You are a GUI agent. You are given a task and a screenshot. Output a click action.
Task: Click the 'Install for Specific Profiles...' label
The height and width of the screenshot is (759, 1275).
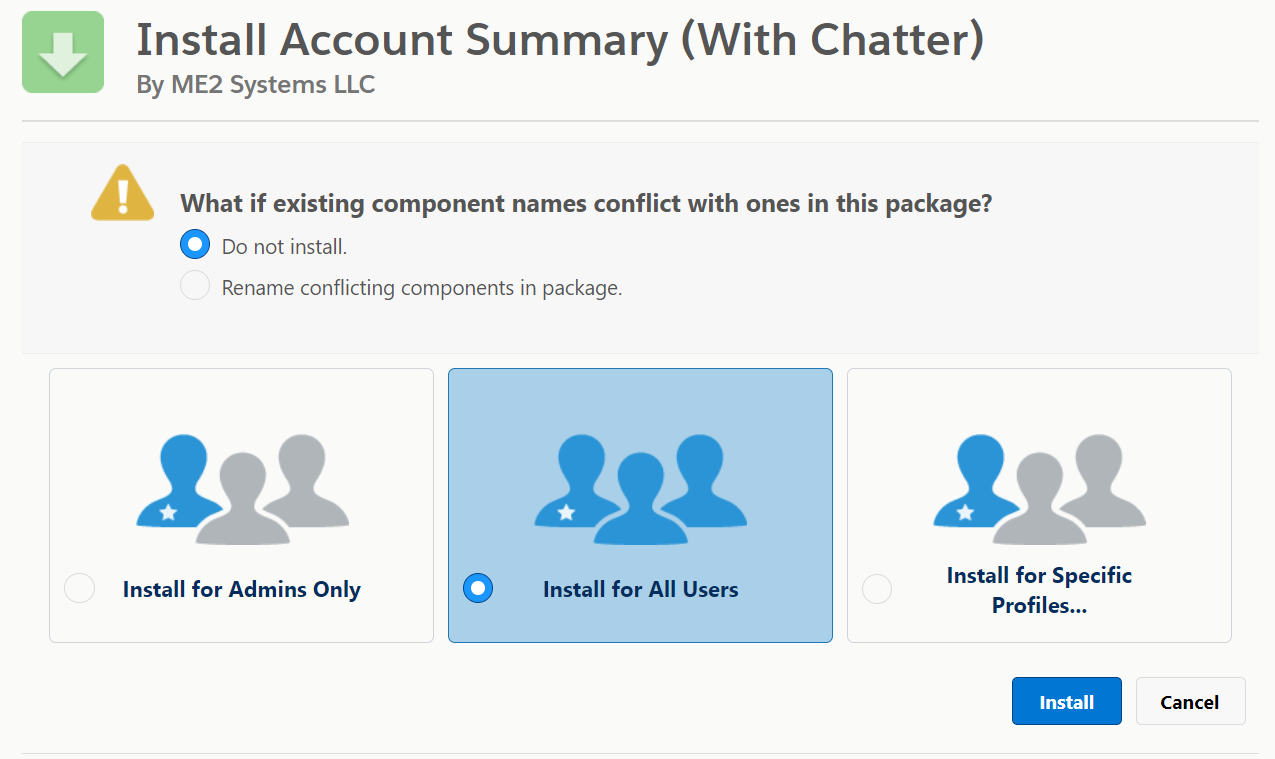[x=1039, y=590]
